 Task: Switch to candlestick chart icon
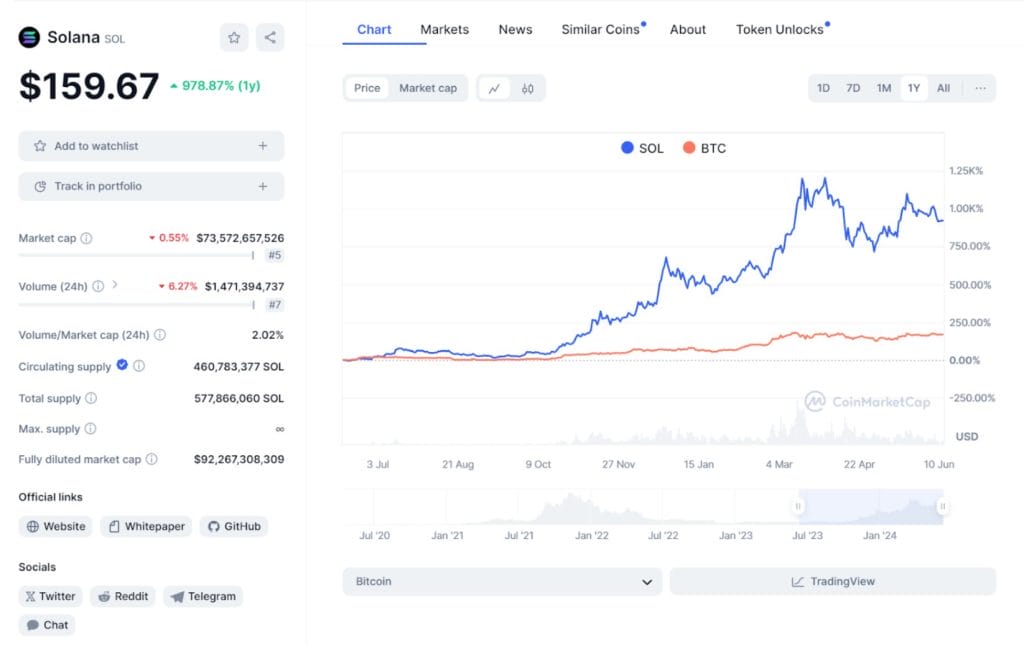pyautogui.click(x=528, y=88)
